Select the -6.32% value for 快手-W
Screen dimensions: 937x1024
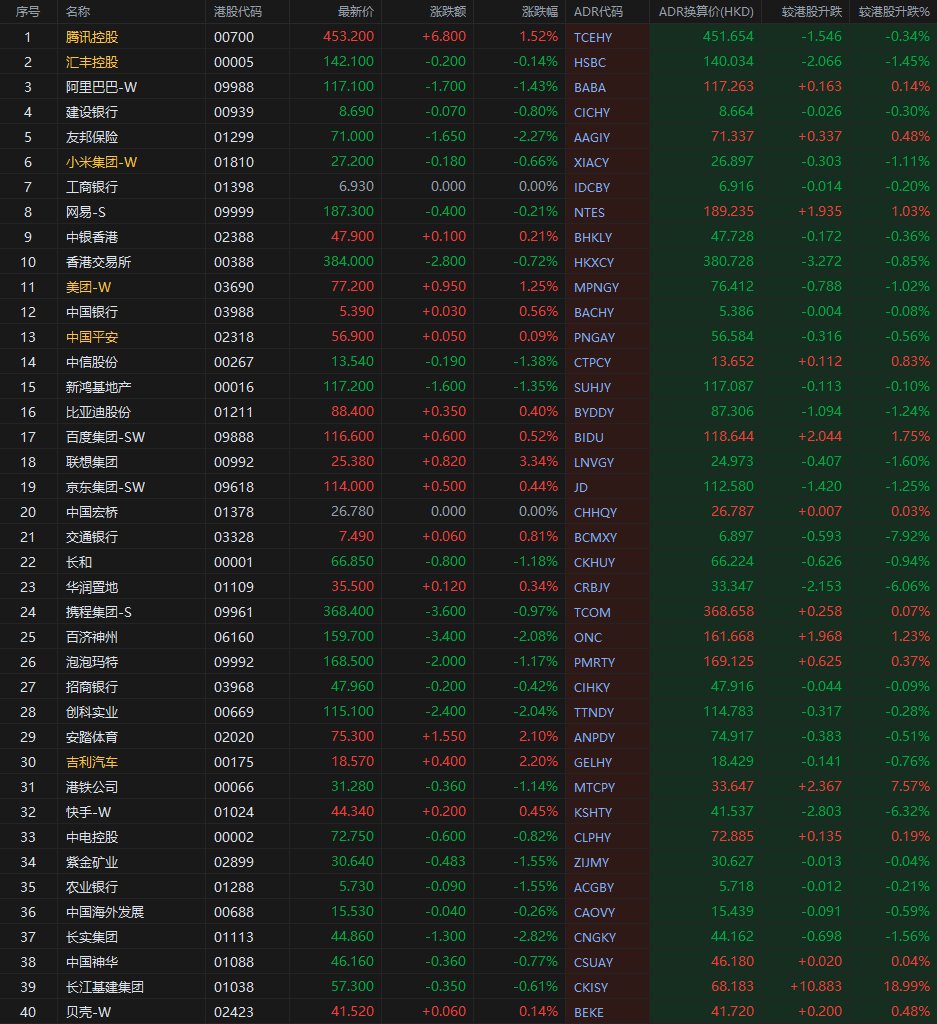[x=908, y=811]
